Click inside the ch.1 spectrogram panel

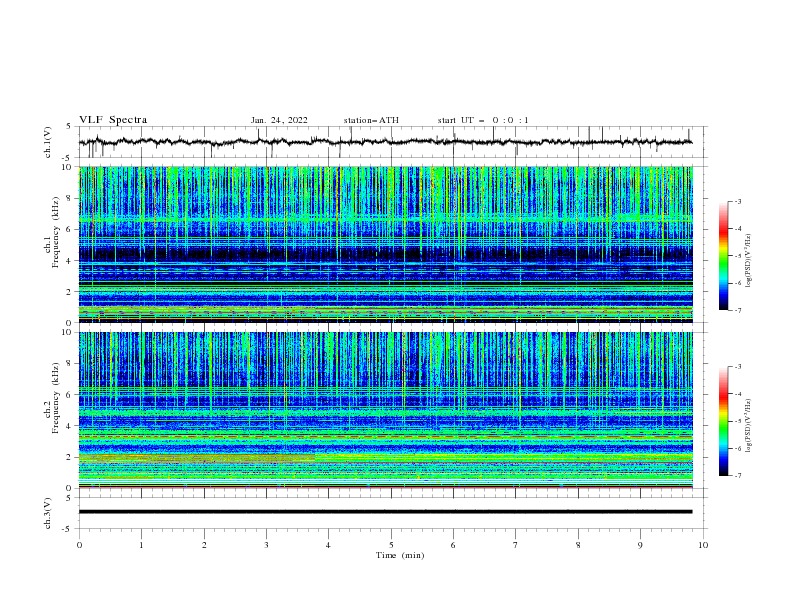(x=385, y=244)
